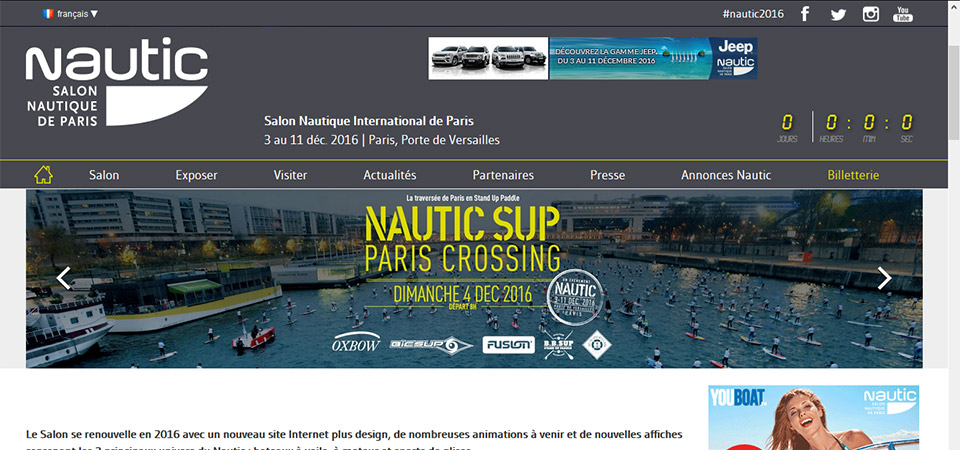Open the Salon menu
This screenshot has height=450, width=960.
tap(104, 176)
